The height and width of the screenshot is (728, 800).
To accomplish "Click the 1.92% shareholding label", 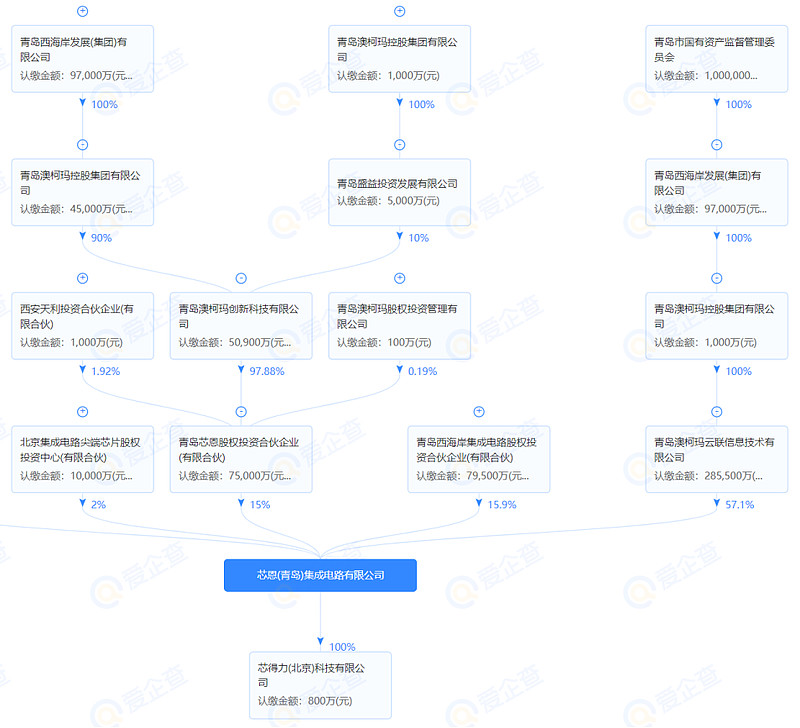I will click(106, 371).
